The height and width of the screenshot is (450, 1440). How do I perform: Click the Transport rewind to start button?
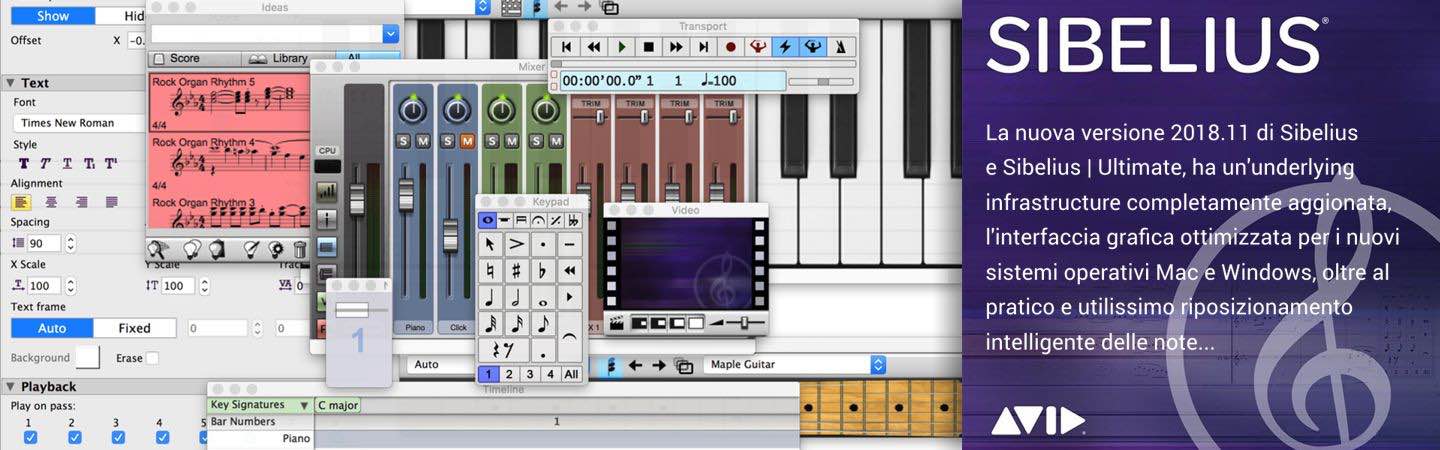pos(567,46)
